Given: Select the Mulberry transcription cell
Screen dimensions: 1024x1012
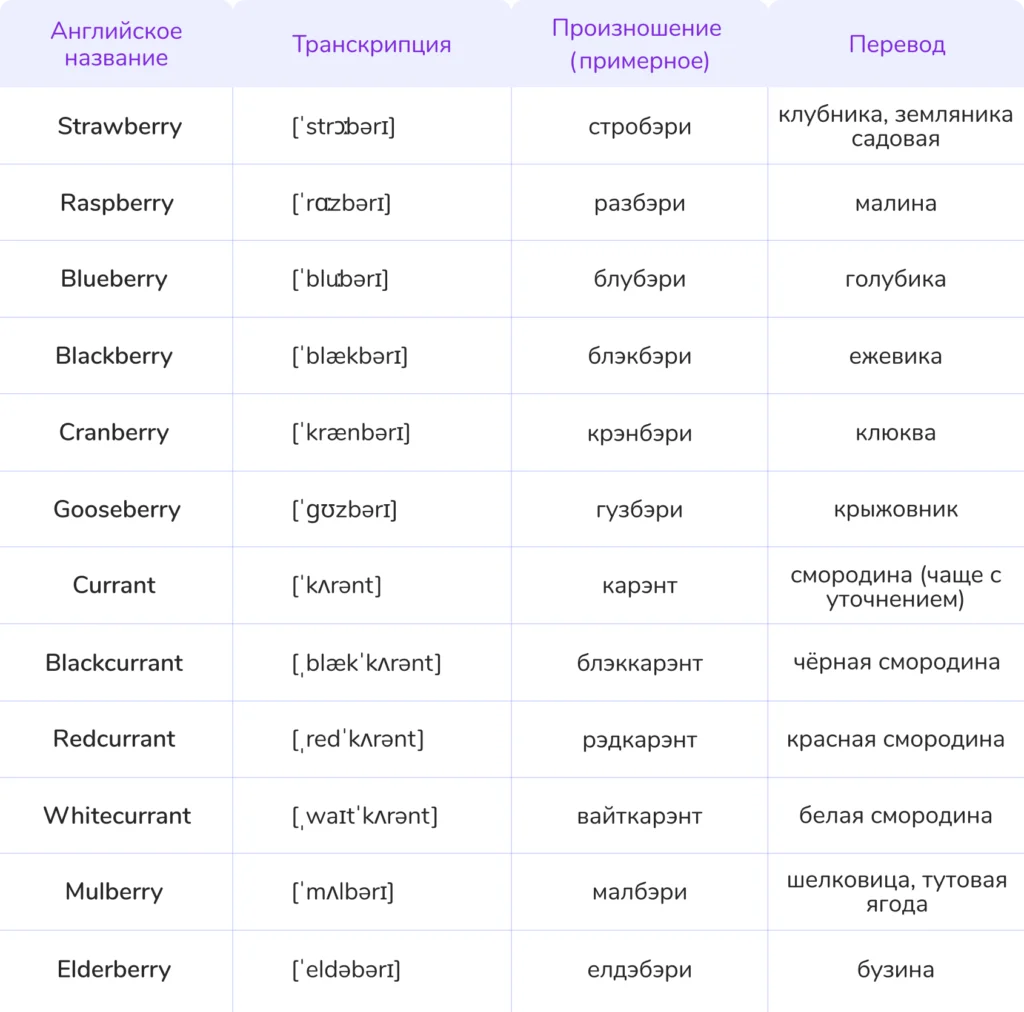Looking at the screenshot, I should [x=342, y=892].
